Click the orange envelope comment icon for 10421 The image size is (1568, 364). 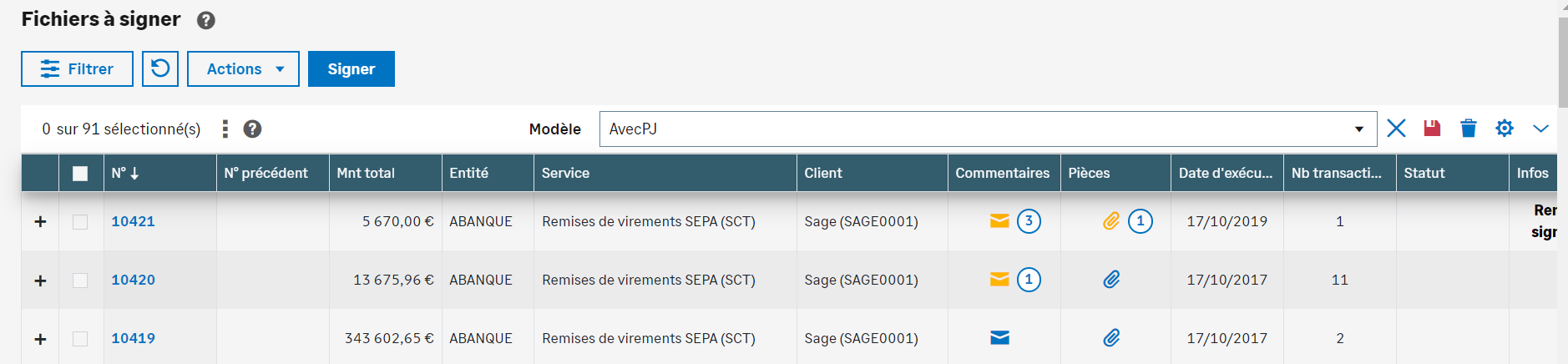tap(999, 221)
